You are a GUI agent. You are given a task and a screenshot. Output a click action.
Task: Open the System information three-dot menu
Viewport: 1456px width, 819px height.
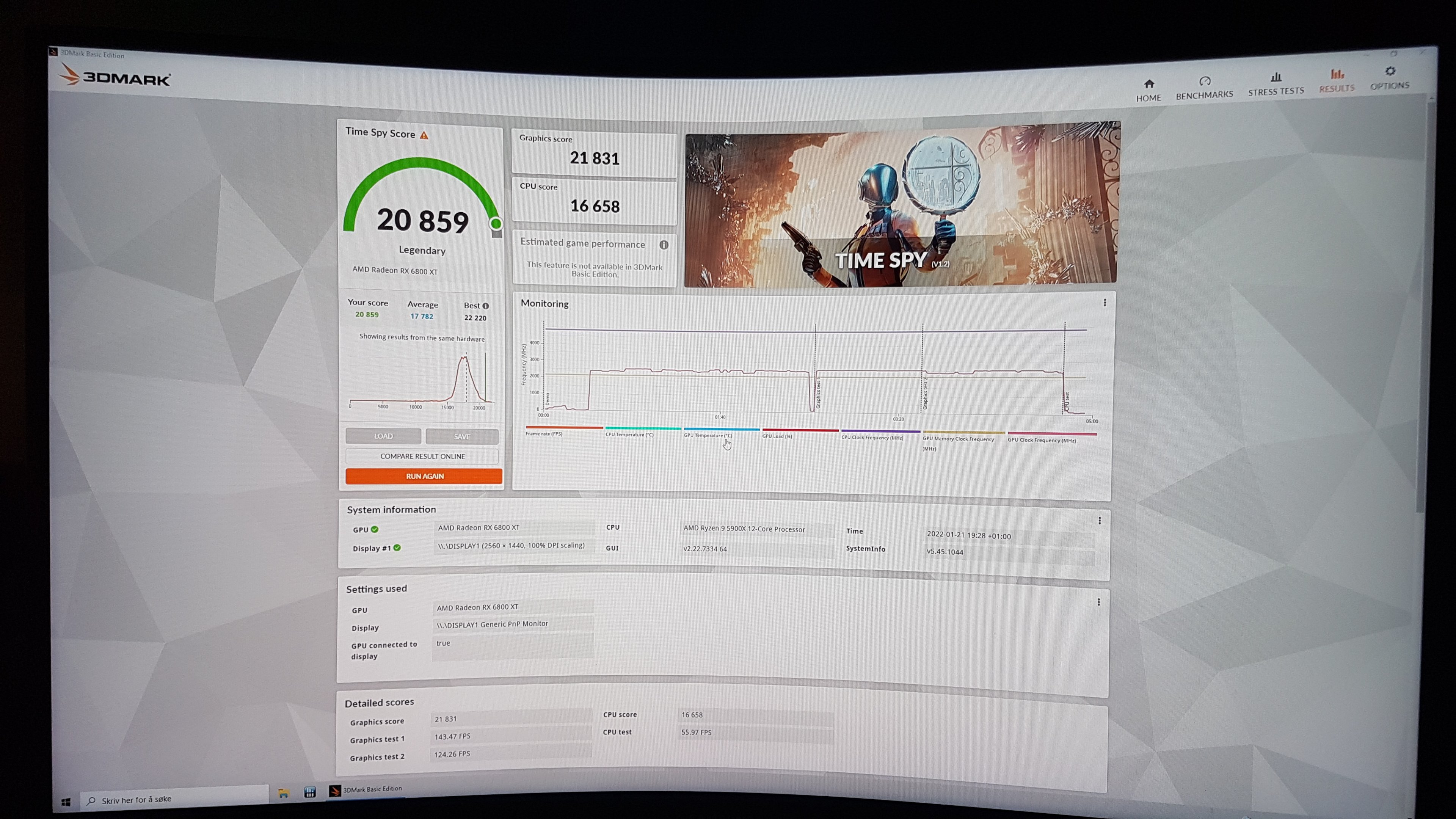(1099, 521)
